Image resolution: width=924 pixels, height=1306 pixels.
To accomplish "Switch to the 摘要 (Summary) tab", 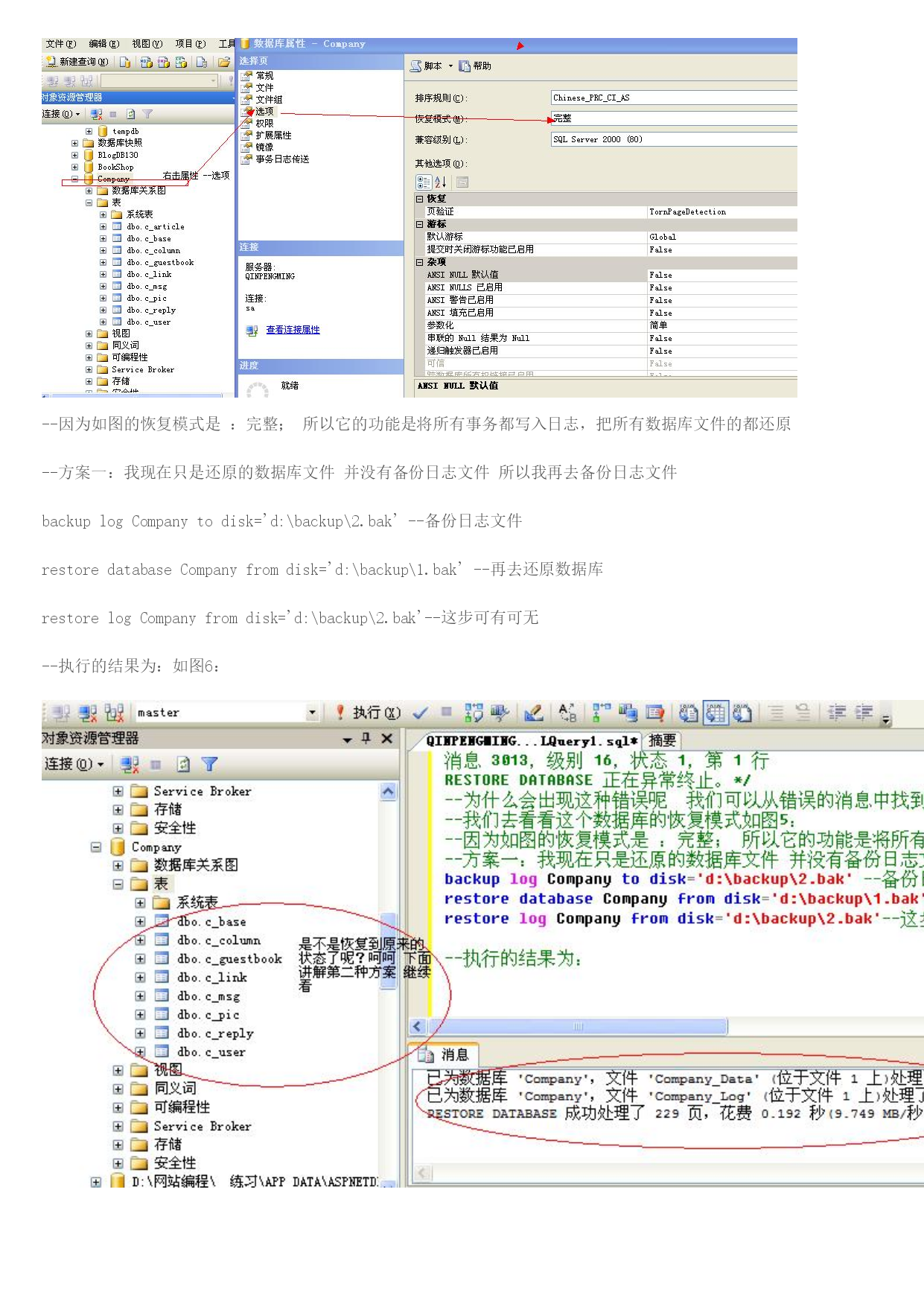I will (662, 741).
